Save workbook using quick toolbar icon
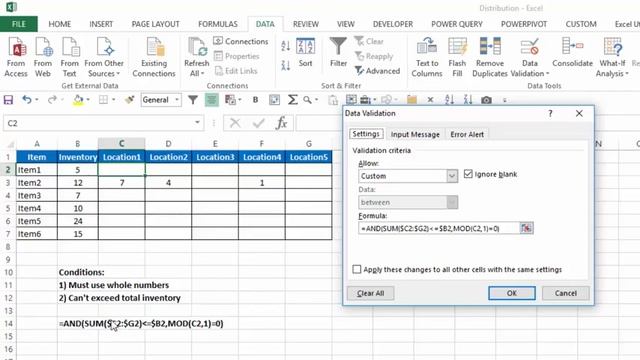 (8, 100)
